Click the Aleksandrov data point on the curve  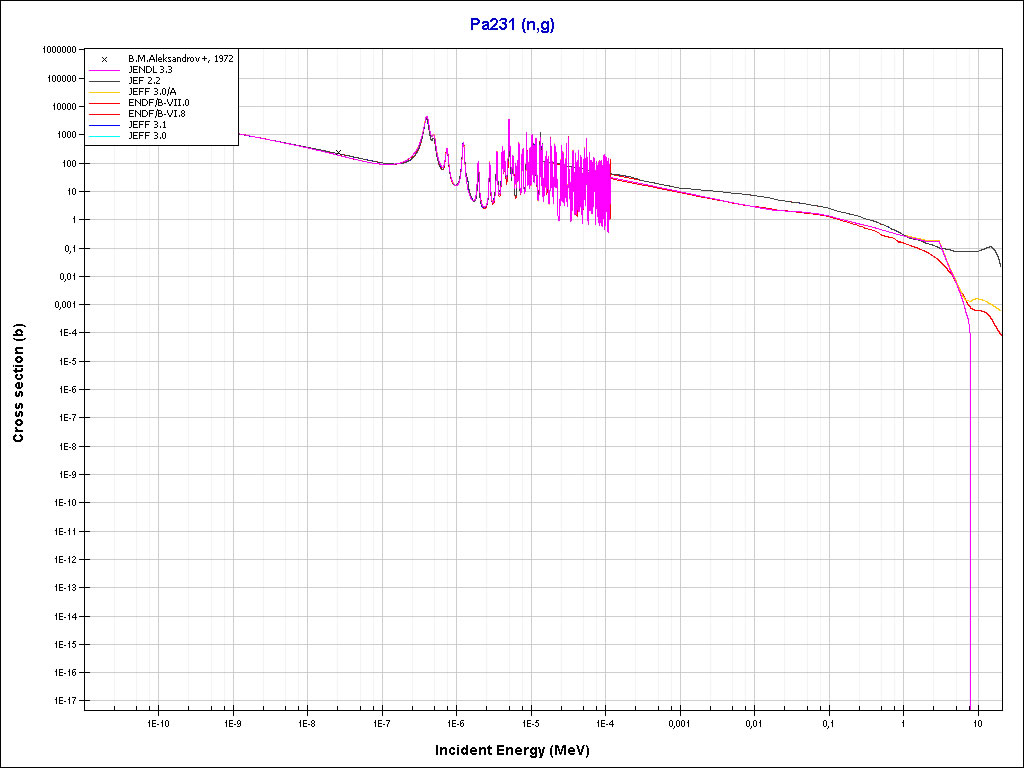point(338,152)
